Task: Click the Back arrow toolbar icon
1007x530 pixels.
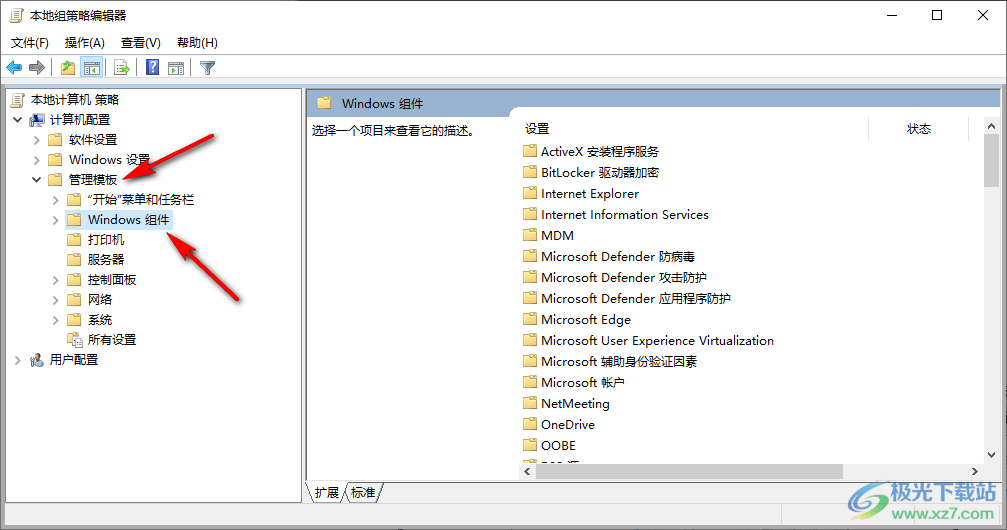Action: (x=14, y=68)
